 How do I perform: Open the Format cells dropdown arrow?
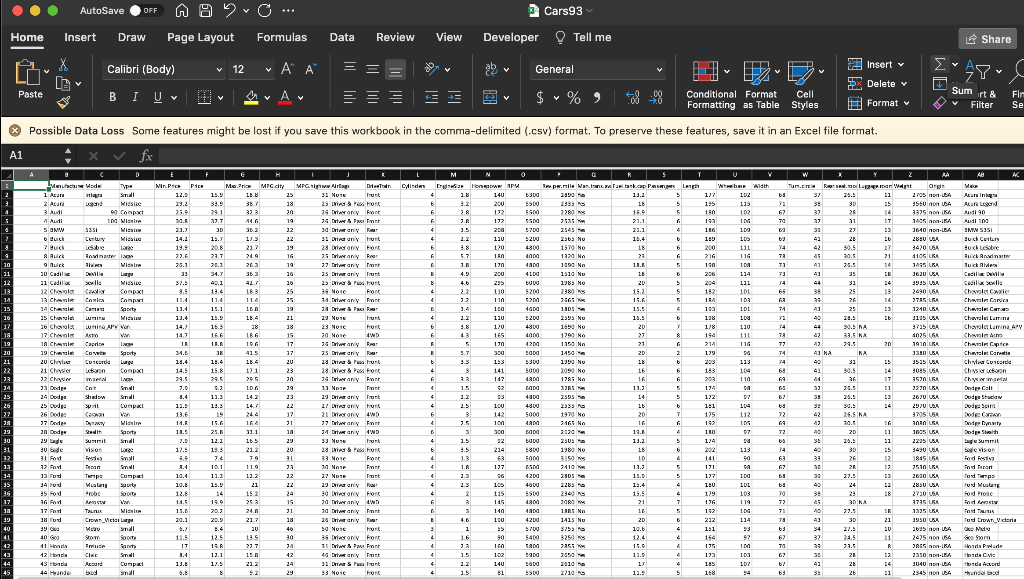pyautogui.click(x=906, y=103)
